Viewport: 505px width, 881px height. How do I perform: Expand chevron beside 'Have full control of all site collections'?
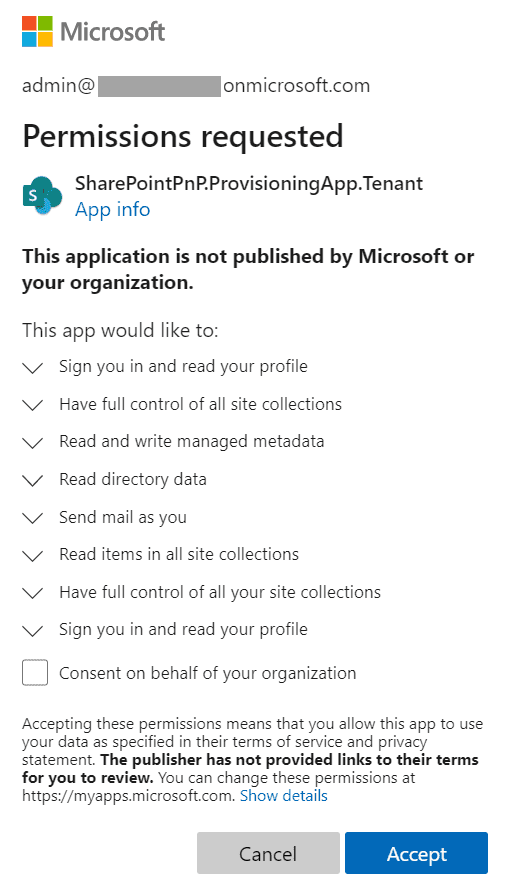pyautogui.click(x=33, y=405)
